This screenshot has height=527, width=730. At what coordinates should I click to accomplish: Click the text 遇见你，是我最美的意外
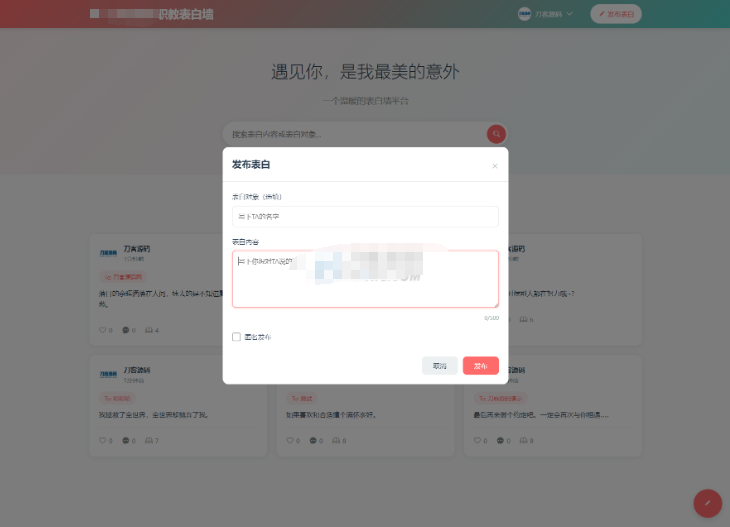tap(365, 72)
